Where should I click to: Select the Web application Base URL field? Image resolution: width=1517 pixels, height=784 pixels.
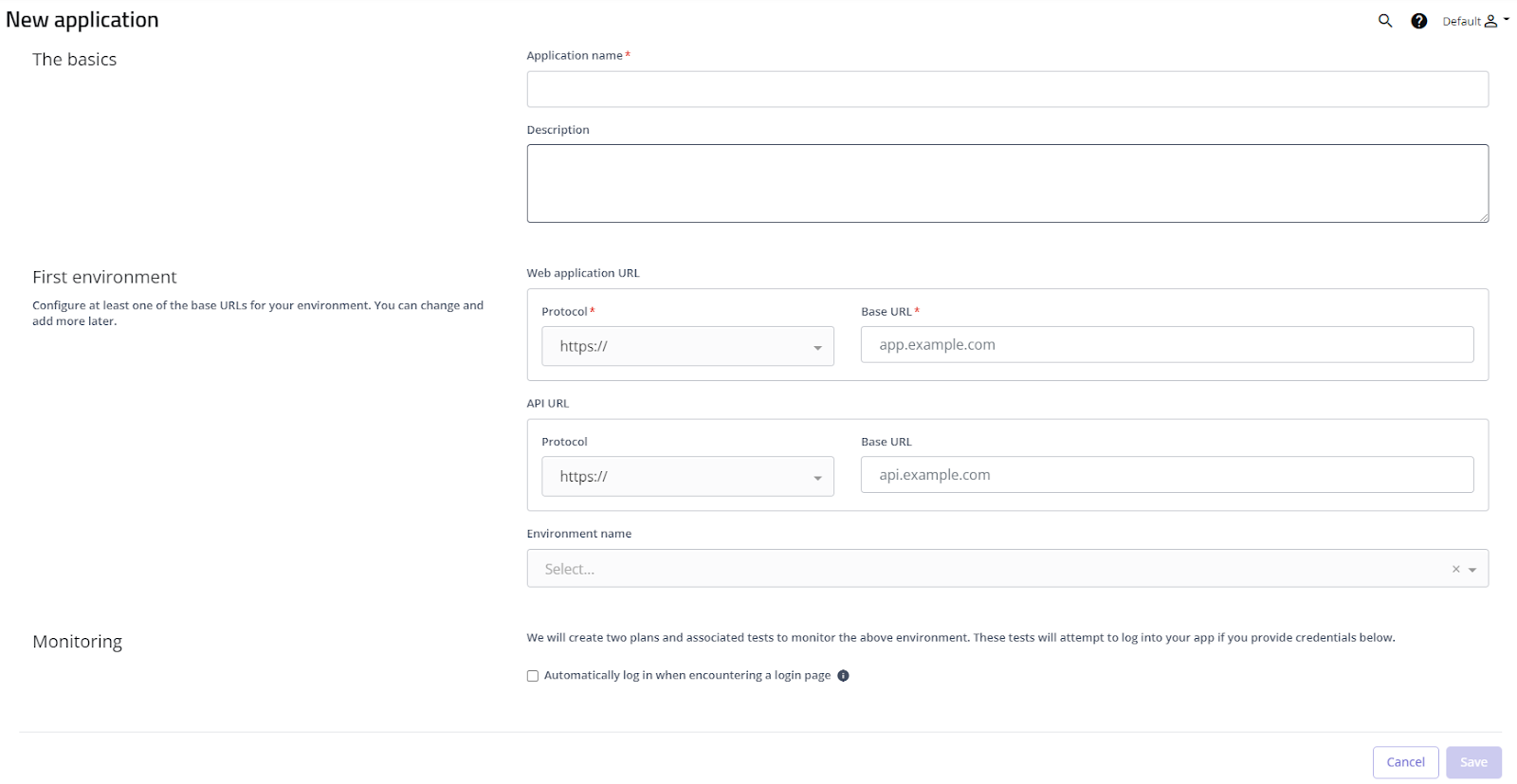(x=1166, y=345)
